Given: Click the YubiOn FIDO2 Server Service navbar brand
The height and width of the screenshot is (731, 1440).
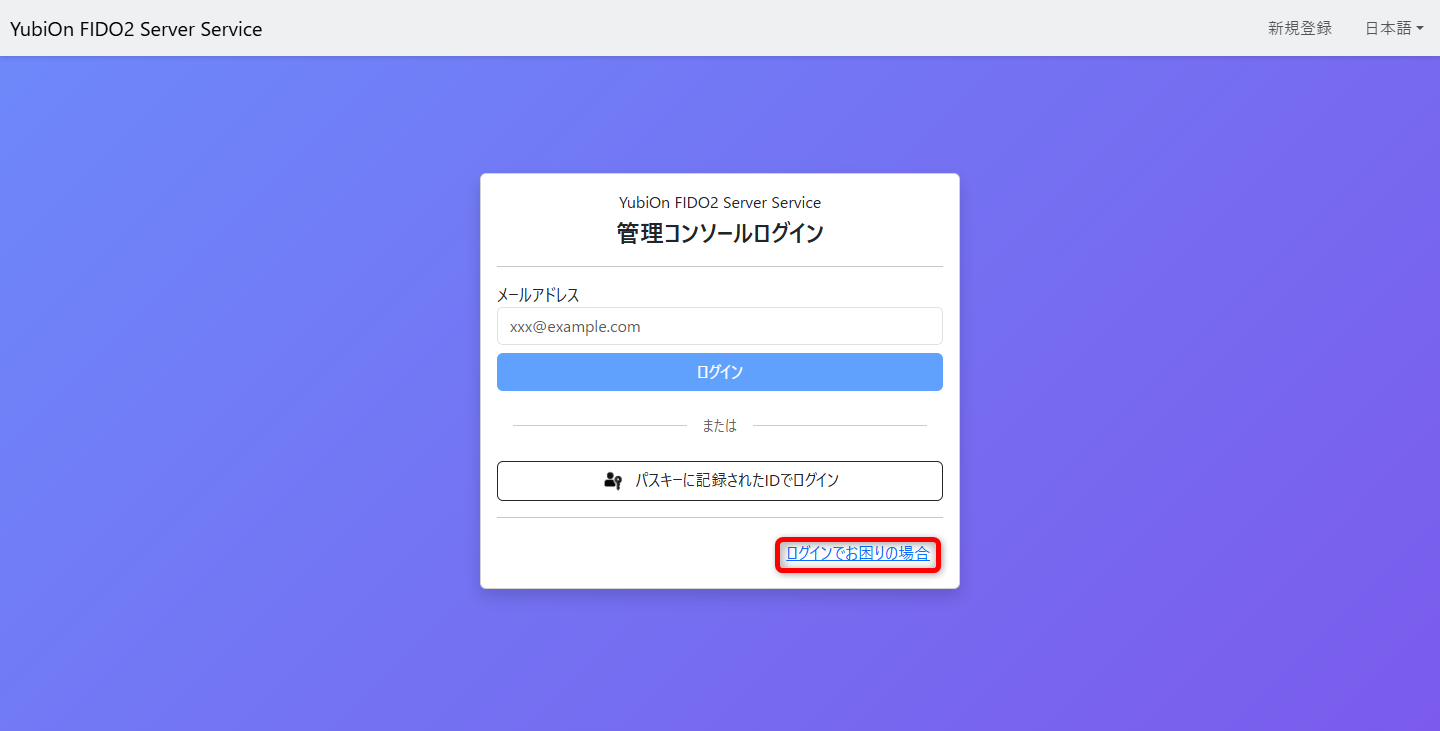Looking at the screenshot, I should tap(136, 29).
